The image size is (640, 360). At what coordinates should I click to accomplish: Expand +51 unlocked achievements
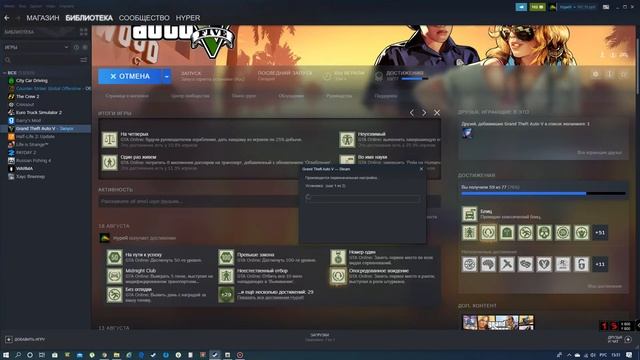coord(600,233)
